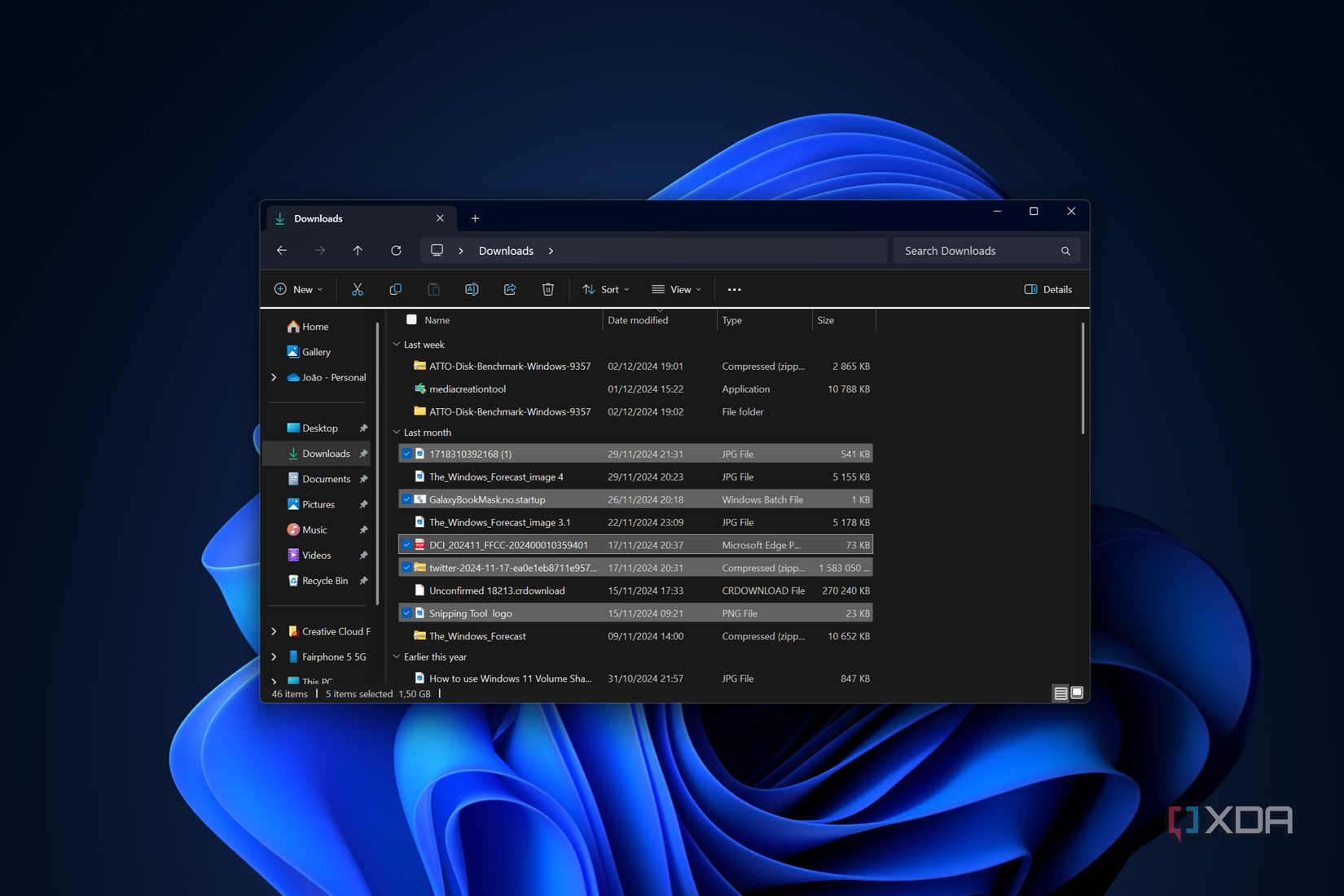1344x896 pixels.
Task: Click the Share icon in toolbar
Action: point(510,289)
